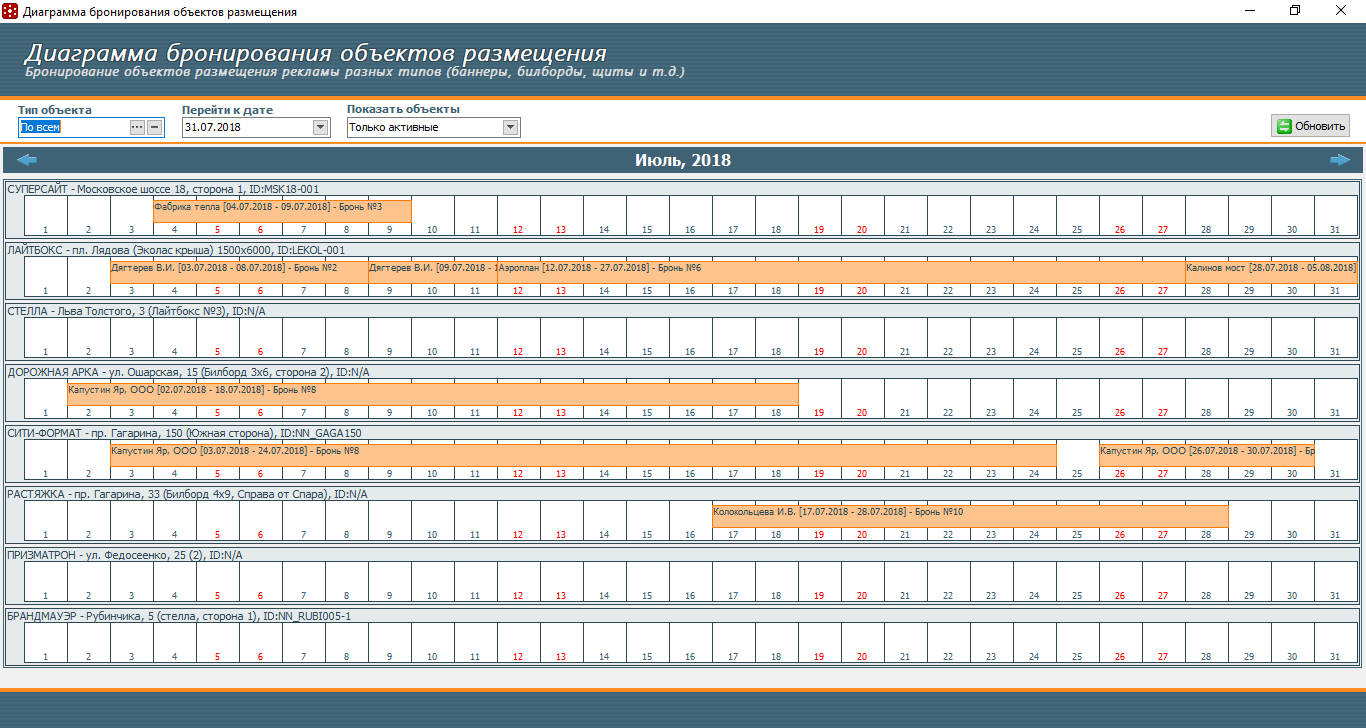Select booking Аэроплан Бронь №6
Screen dimensions: 1366x728
coord(840,272)
